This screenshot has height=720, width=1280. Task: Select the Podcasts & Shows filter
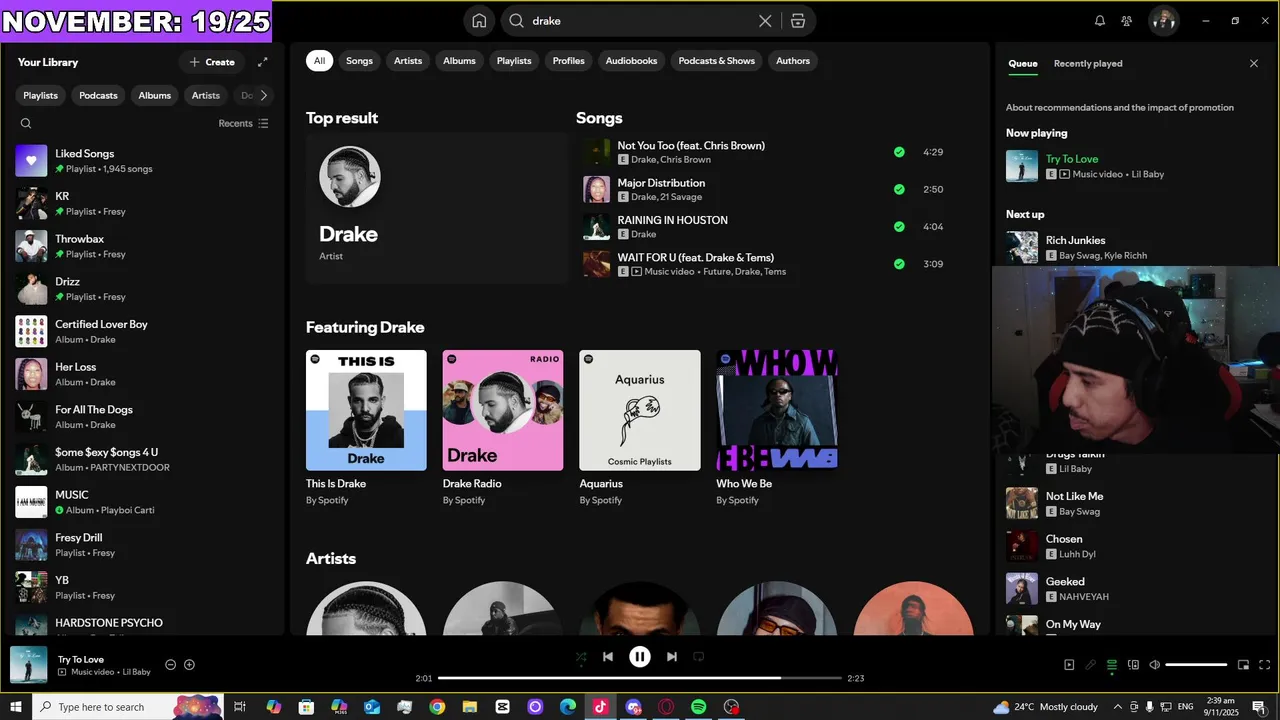(x=717, y=61)
